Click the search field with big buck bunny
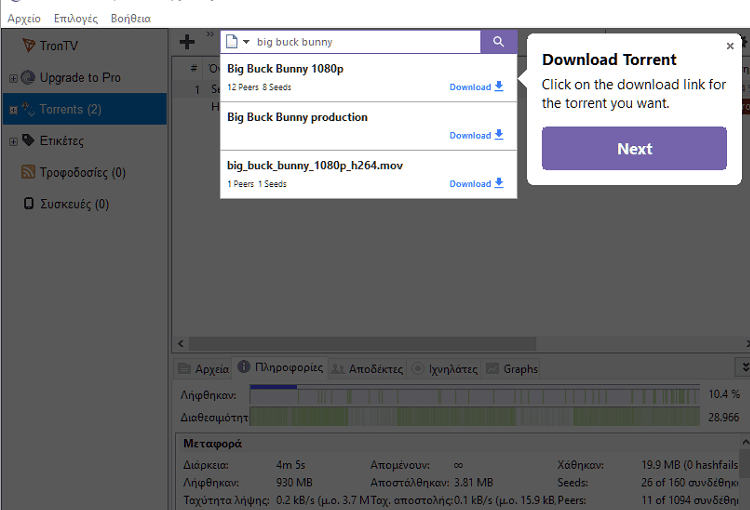The height and width of the screenshot is (510, 750). pos(366,42)
